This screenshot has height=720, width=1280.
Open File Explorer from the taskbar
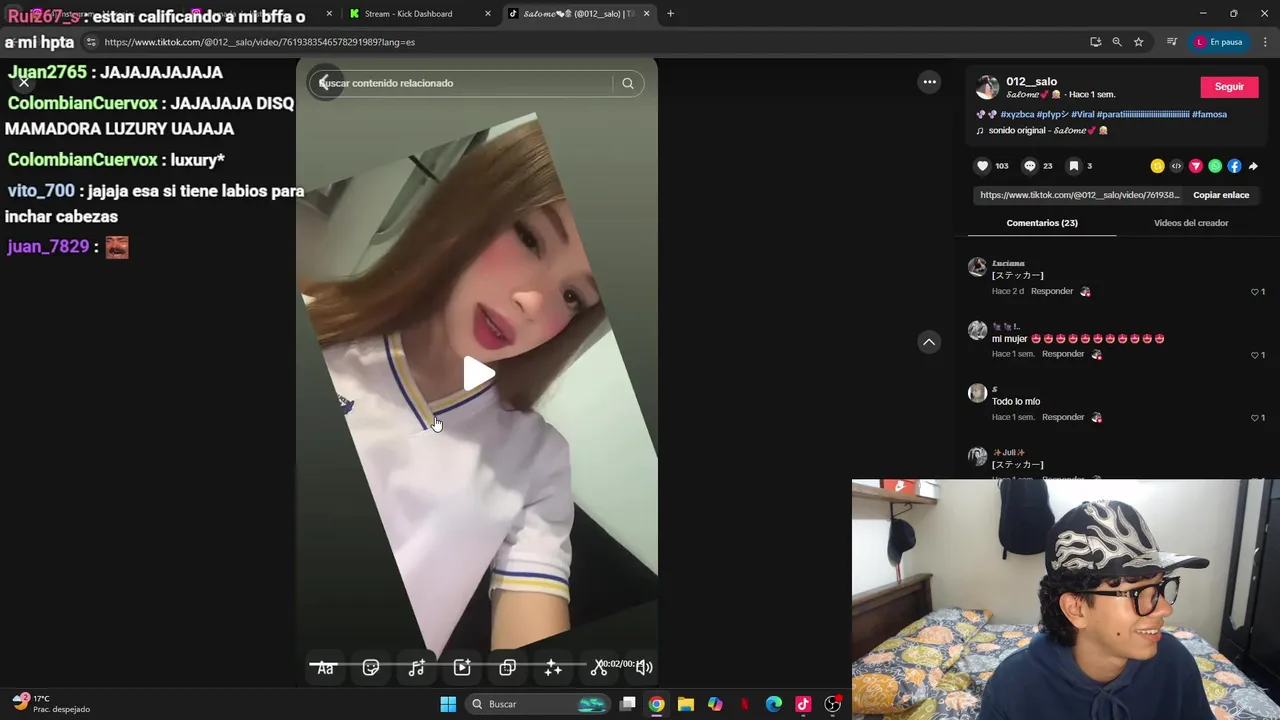point(685,704)
